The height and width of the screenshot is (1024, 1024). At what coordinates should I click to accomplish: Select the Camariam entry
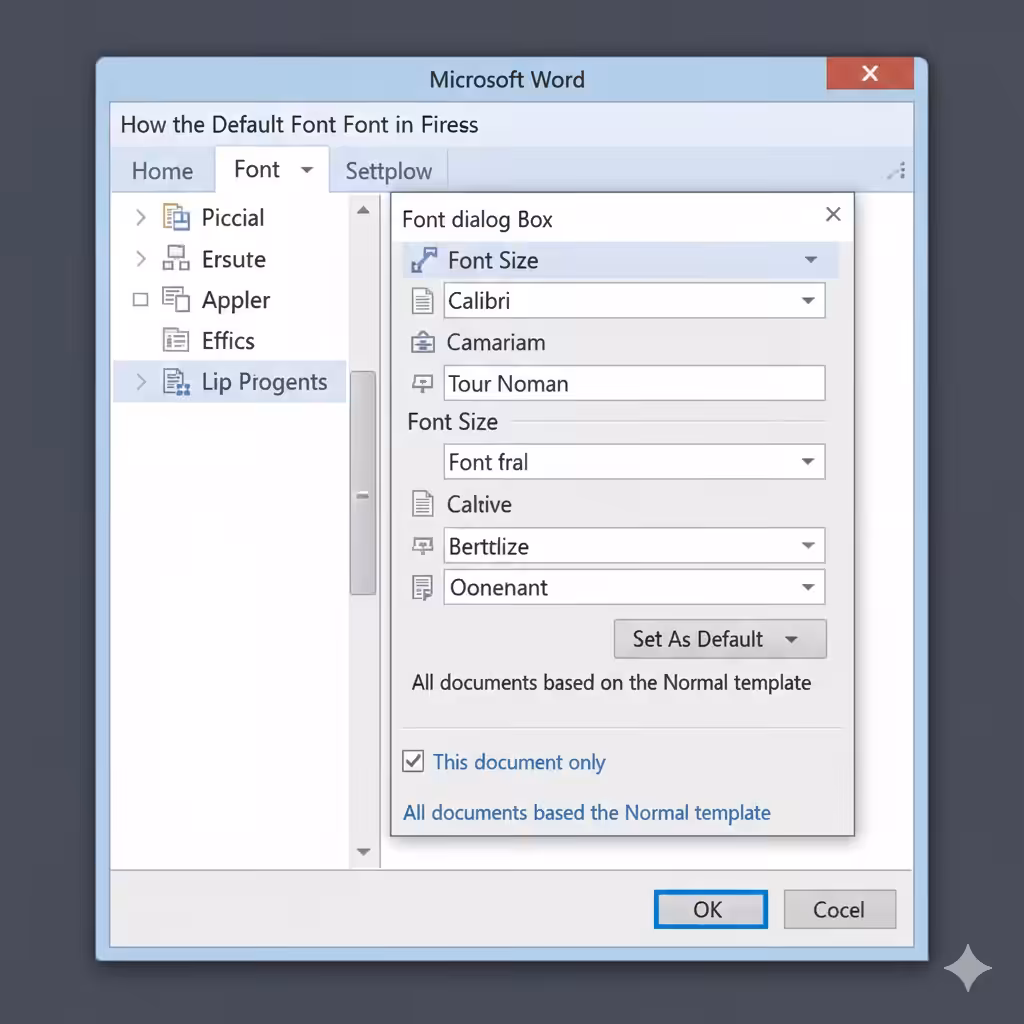pos(496,342)
